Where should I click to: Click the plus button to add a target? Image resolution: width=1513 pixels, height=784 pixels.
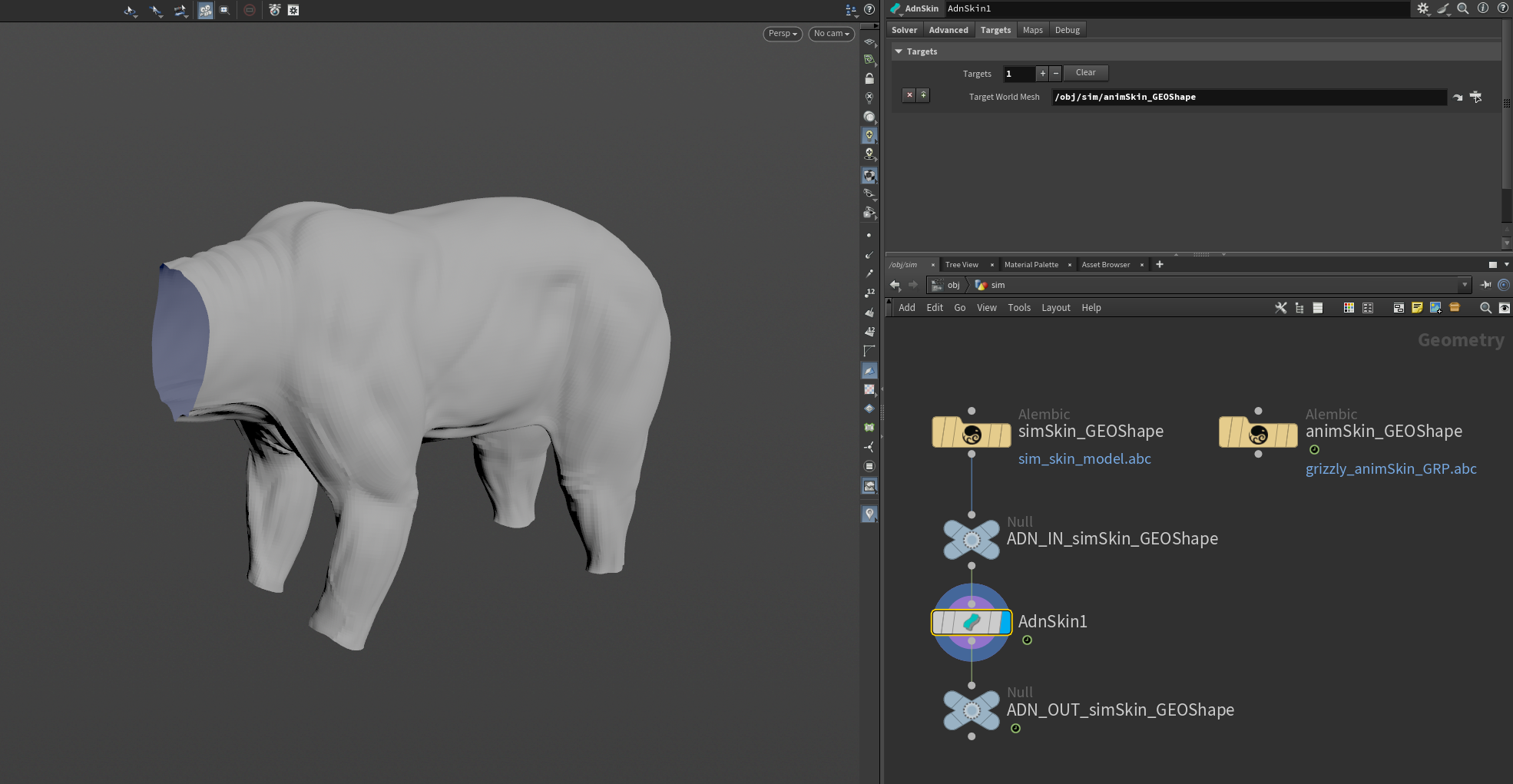1042,73
